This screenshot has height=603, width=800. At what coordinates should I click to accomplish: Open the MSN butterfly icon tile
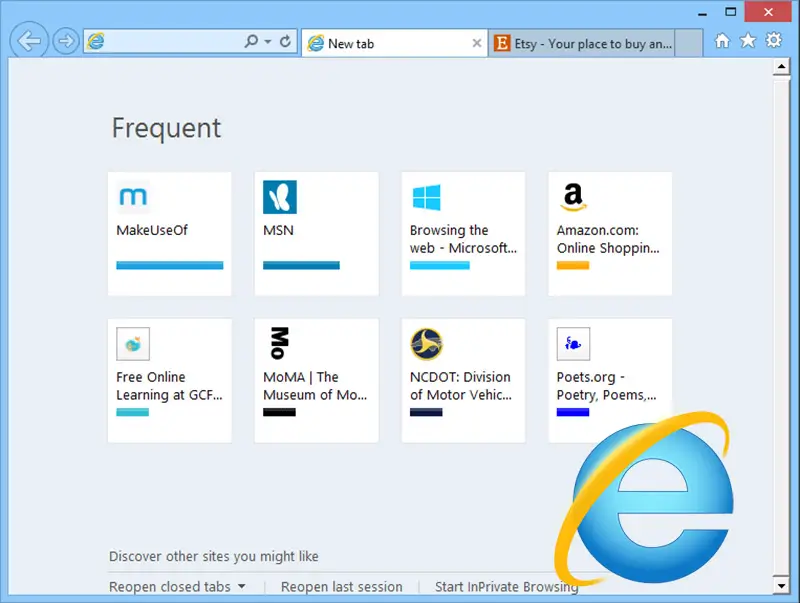click(x=280, y=197)
